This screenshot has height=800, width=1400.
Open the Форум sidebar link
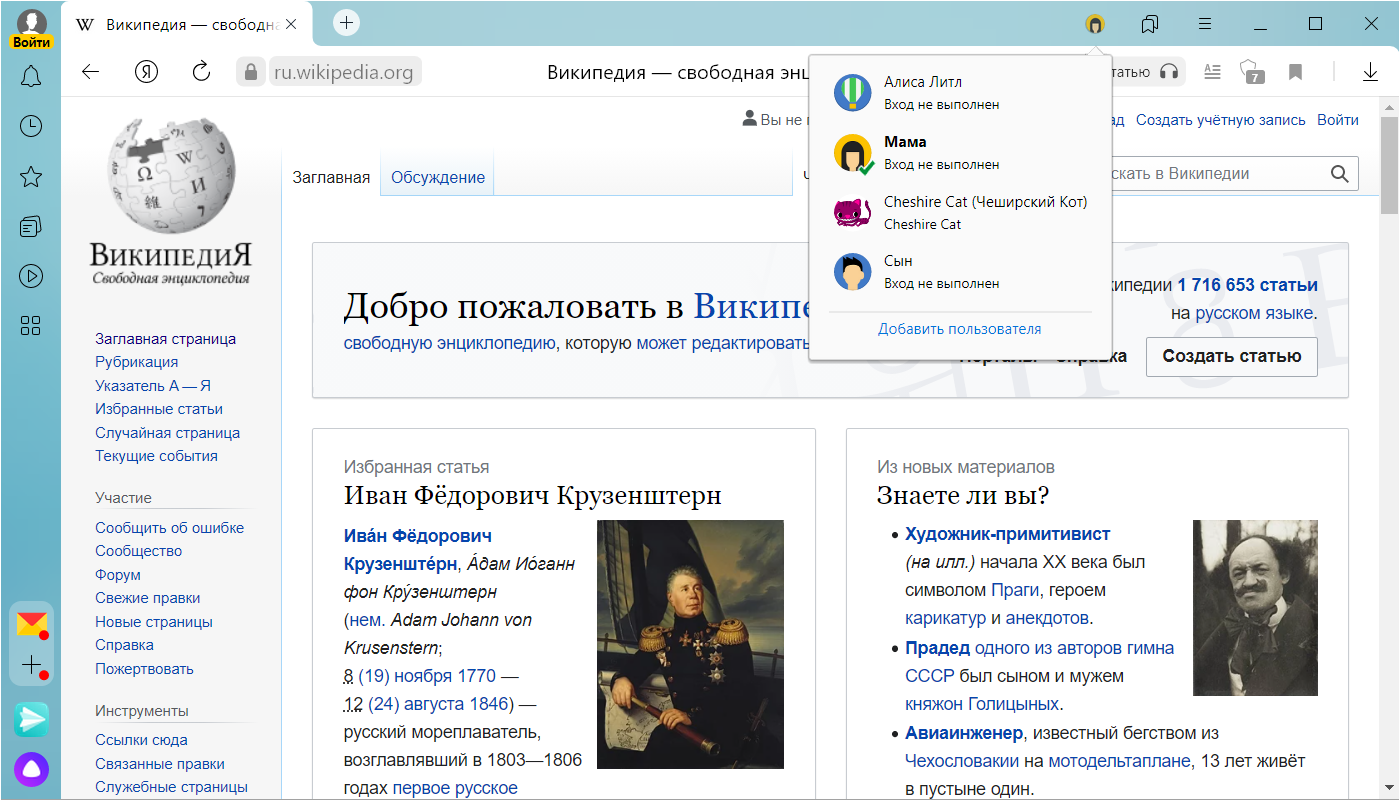click(x=118, y=575)
